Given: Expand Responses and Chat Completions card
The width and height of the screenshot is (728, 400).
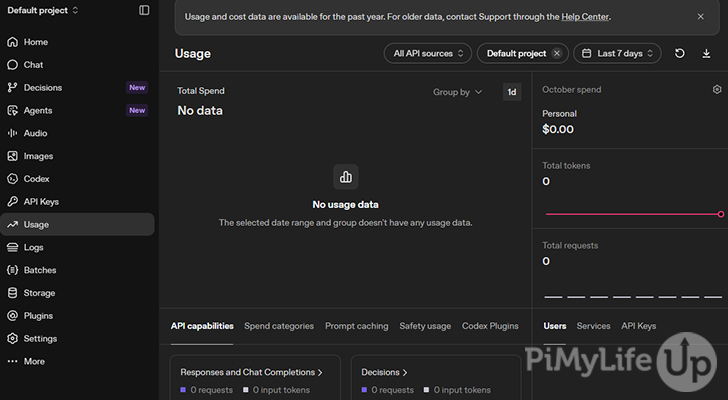Looking at the screenshot, I should (251, 372).
